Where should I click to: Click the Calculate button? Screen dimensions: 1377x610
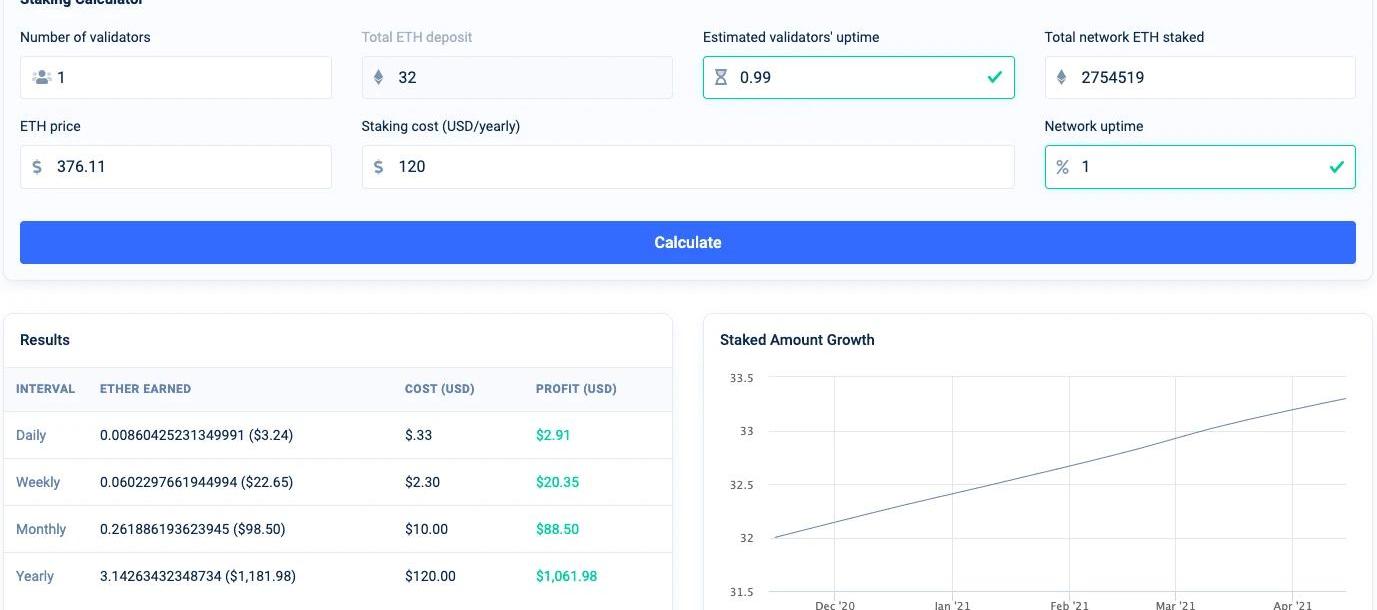688,242
